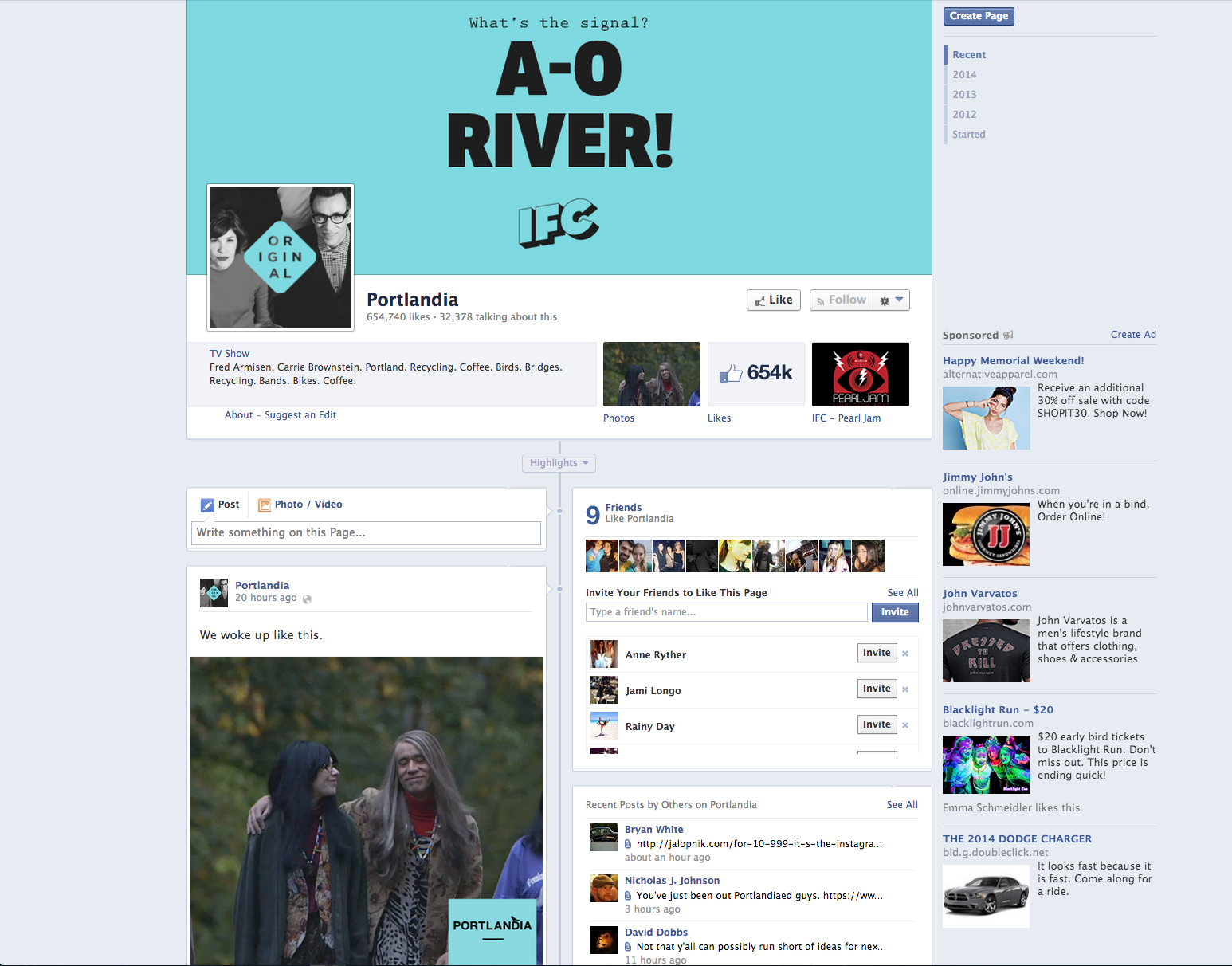Invite Anne Ryther to like the page
Screen dimensions: 1232x966
pos(877,653)
